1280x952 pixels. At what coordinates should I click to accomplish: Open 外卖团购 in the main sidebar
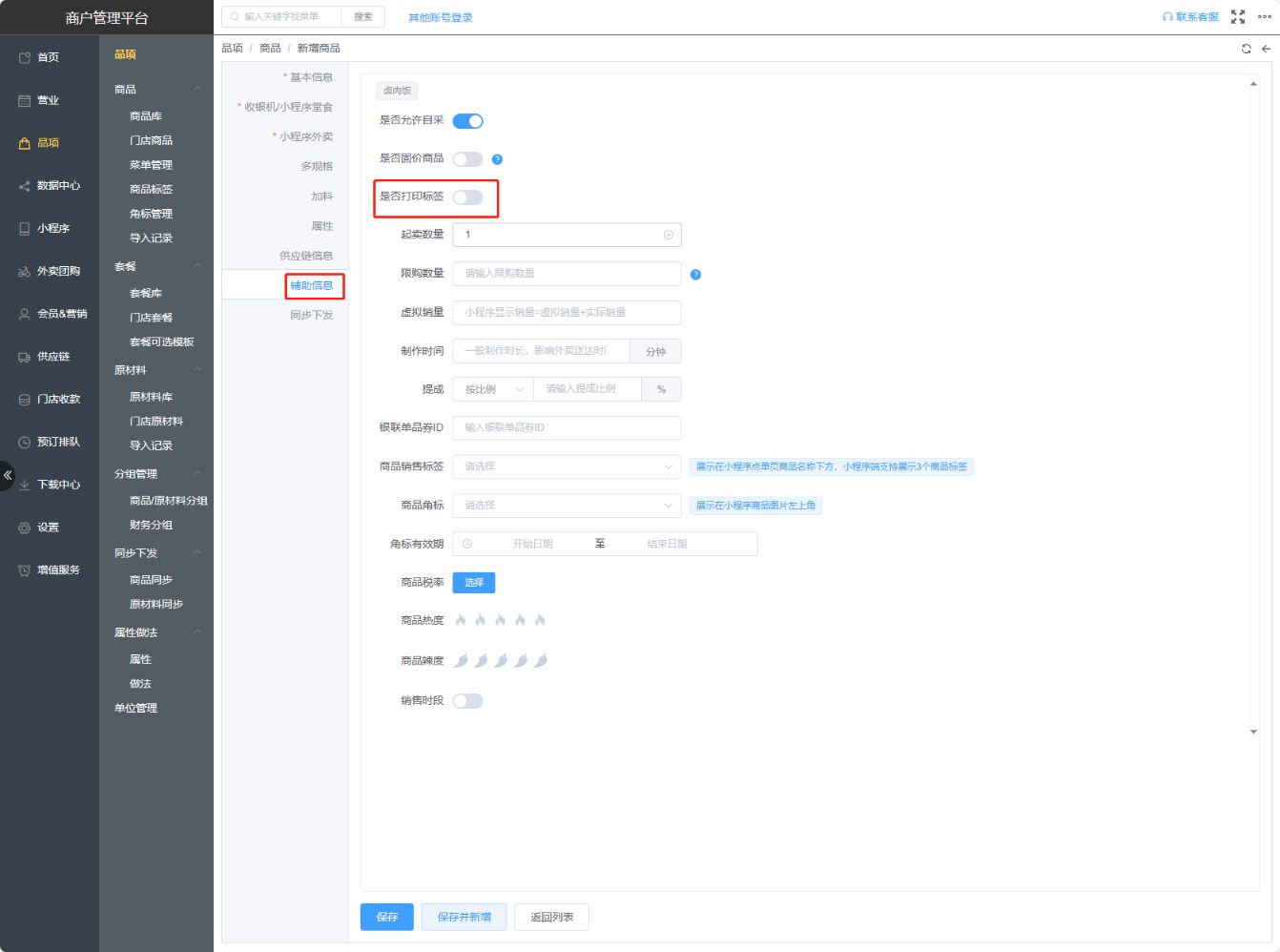pos(50,271)
